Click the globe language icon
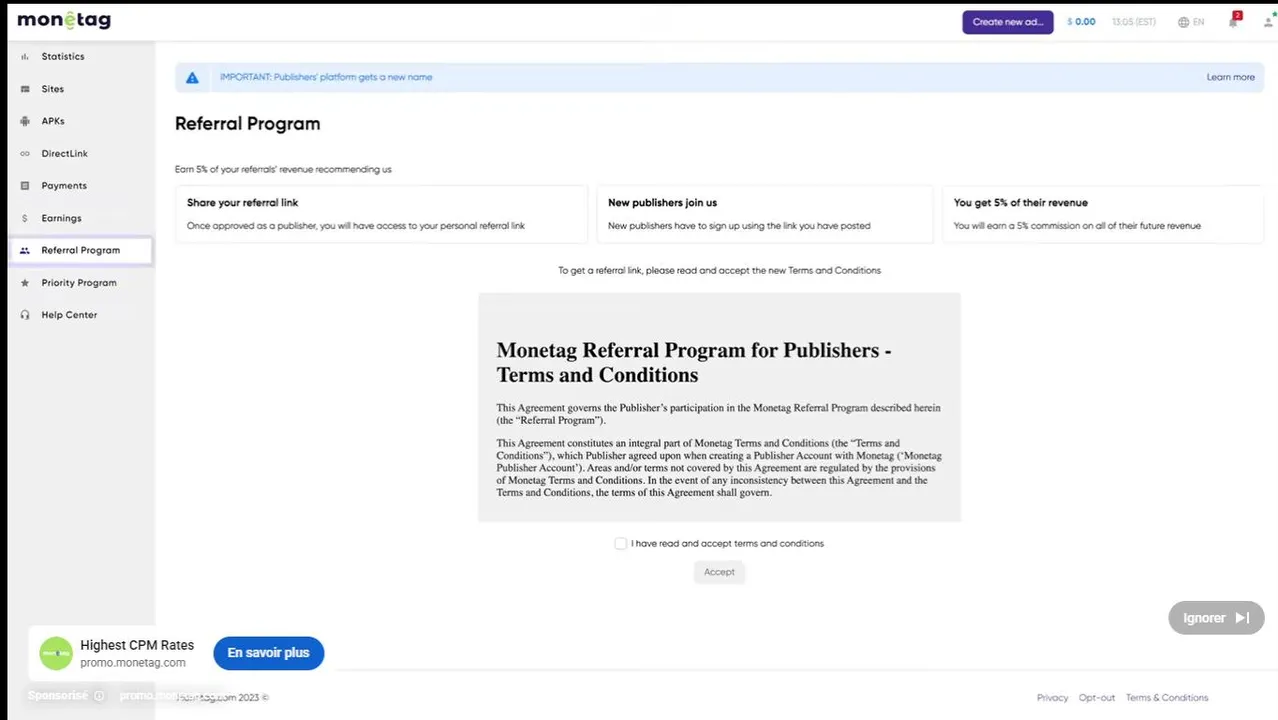Image resolution: width=1278 pixels, height=720 pixels. 1184,22
